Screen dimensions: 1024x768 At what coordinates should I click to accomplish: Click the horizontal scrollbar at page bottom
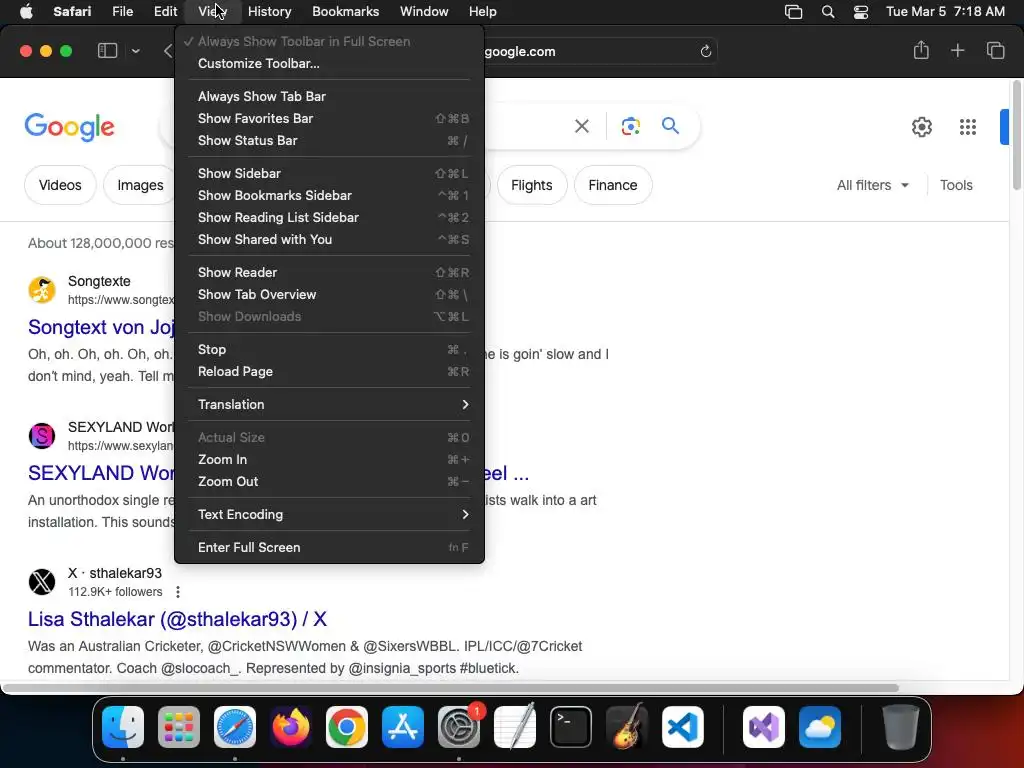(451, 688)
